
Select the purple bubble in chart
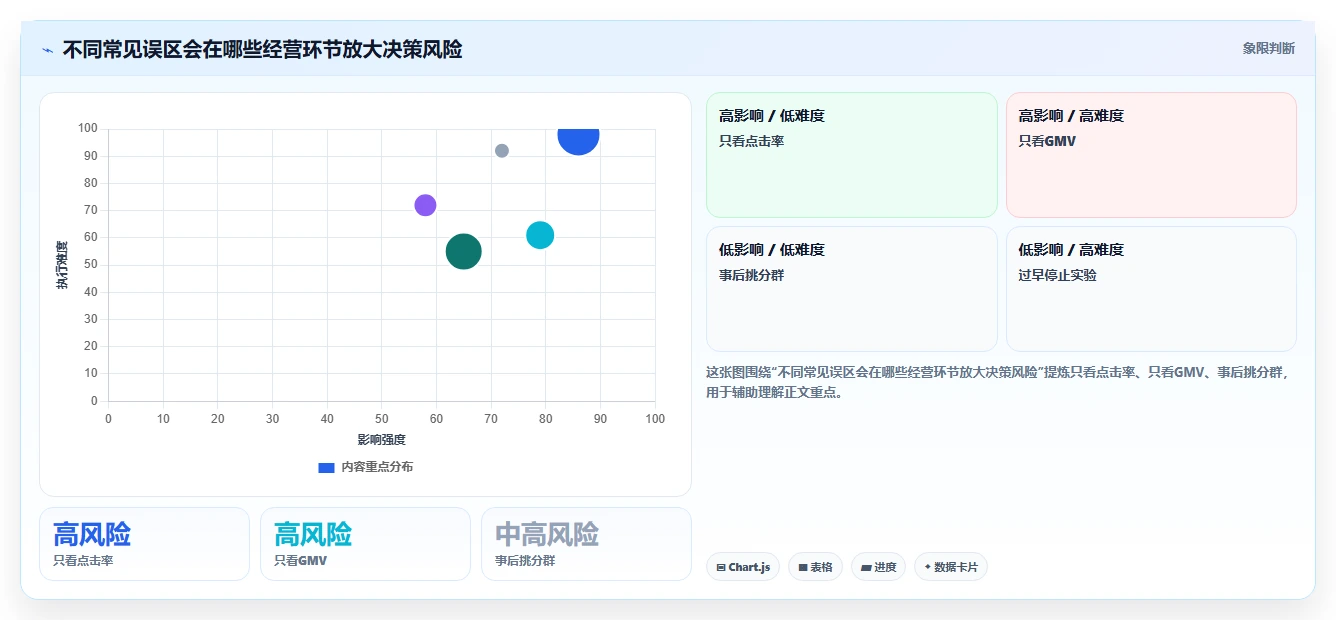pos(425,205)
